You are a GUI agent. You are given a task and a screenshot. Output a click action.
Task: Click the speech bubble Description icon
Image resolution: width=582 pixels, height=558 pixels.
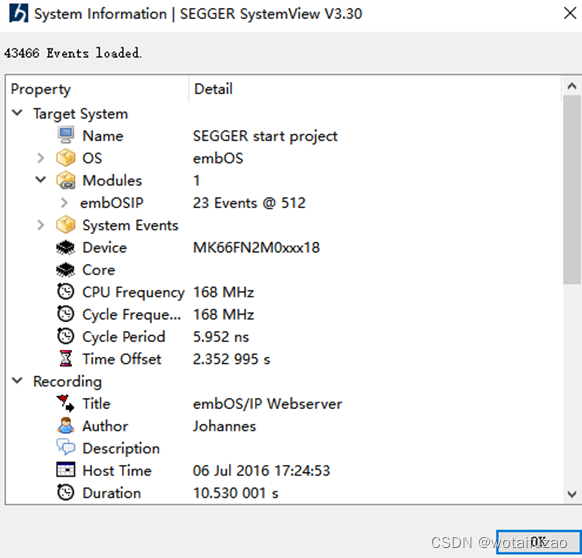(x=66, y=447)
